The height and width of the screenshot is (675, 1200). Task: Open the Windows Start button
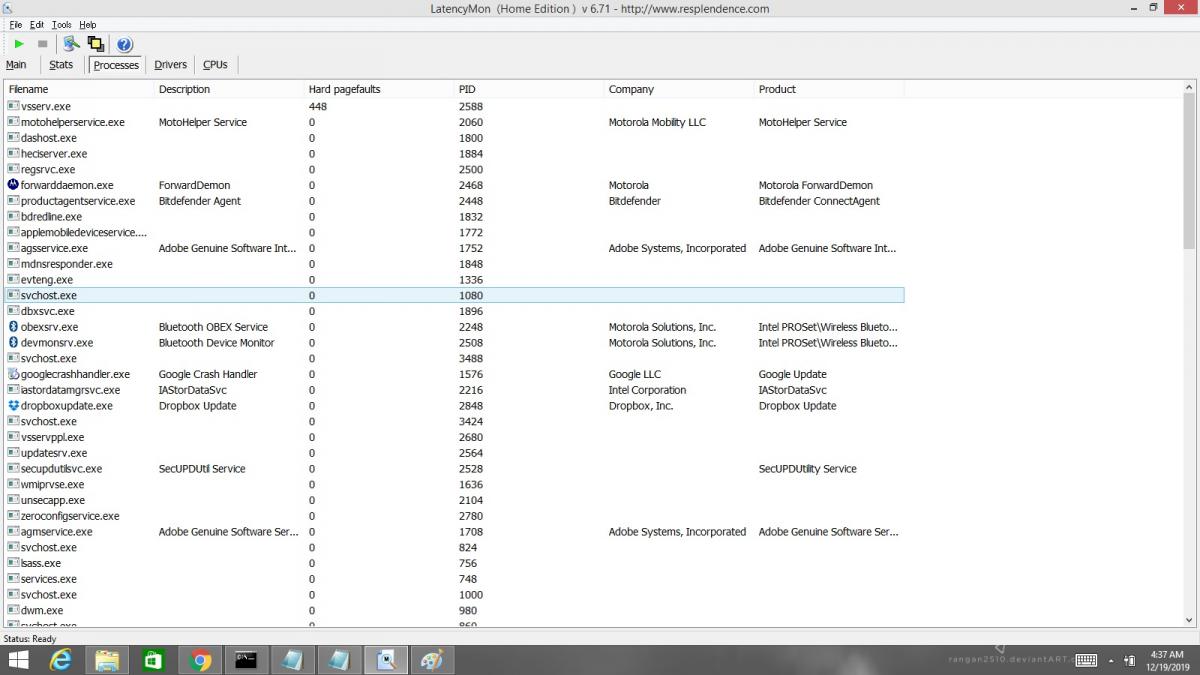click(x=18, y=660)
